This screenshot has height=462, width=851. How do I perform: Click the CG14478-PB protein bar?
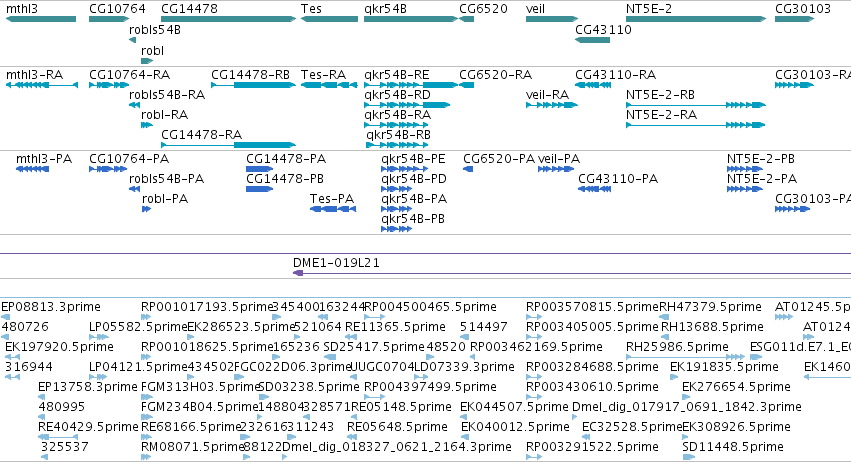pos(259,189)
